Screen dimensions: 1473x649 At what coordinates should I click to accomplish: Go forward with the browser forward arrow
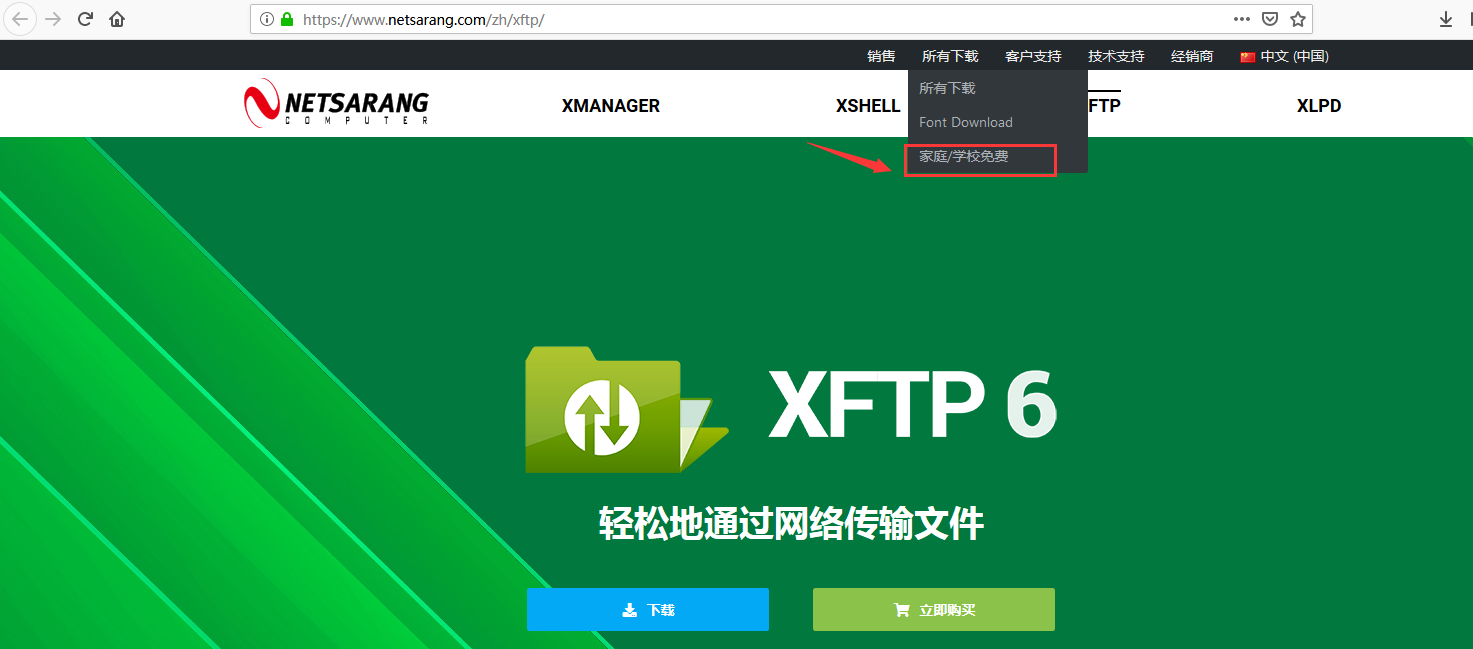[x=53, y=19]
